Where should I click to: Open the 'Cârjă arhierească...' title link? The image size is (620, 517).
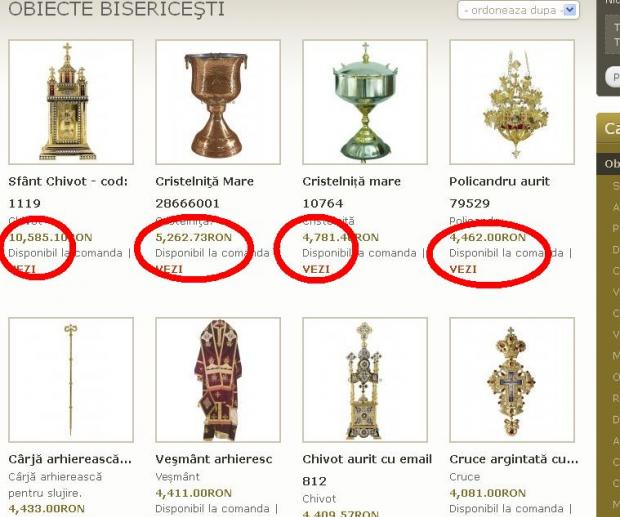coord(70,459)
